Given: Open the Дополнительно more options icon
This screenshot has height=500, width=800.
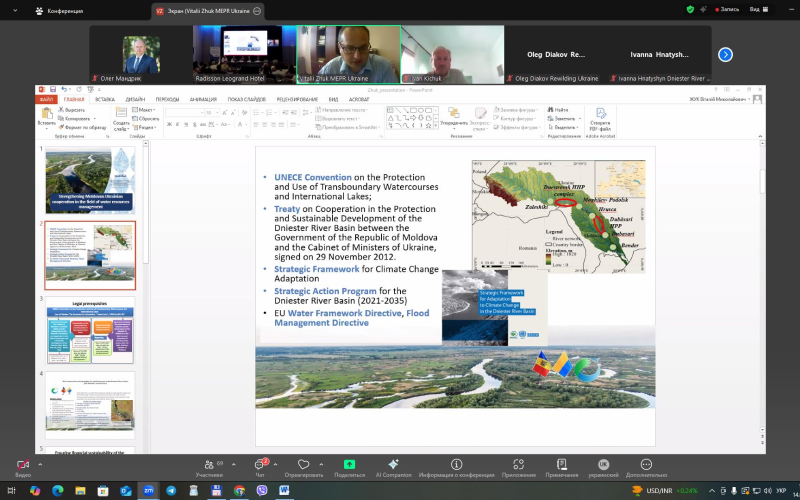Looking at the screenshot, I should (646, 465).
